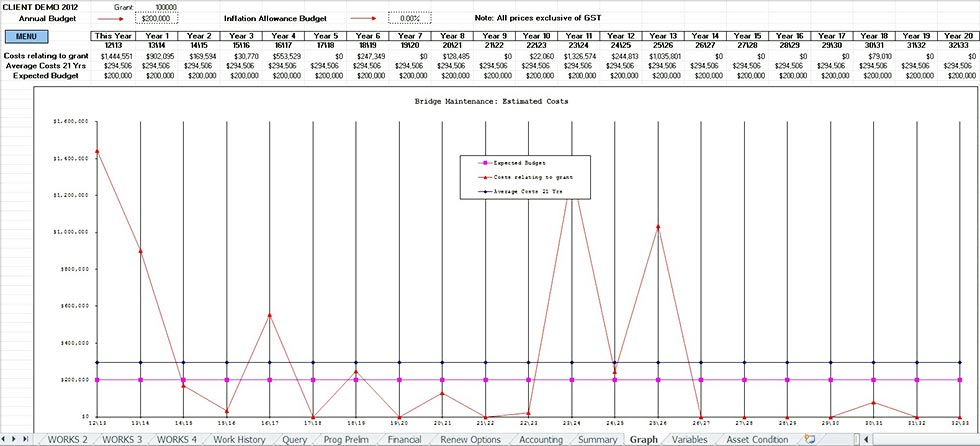Go to the Work History sheet tab
The width and height of the screenshot is (980, 446).
coord(238,438)
